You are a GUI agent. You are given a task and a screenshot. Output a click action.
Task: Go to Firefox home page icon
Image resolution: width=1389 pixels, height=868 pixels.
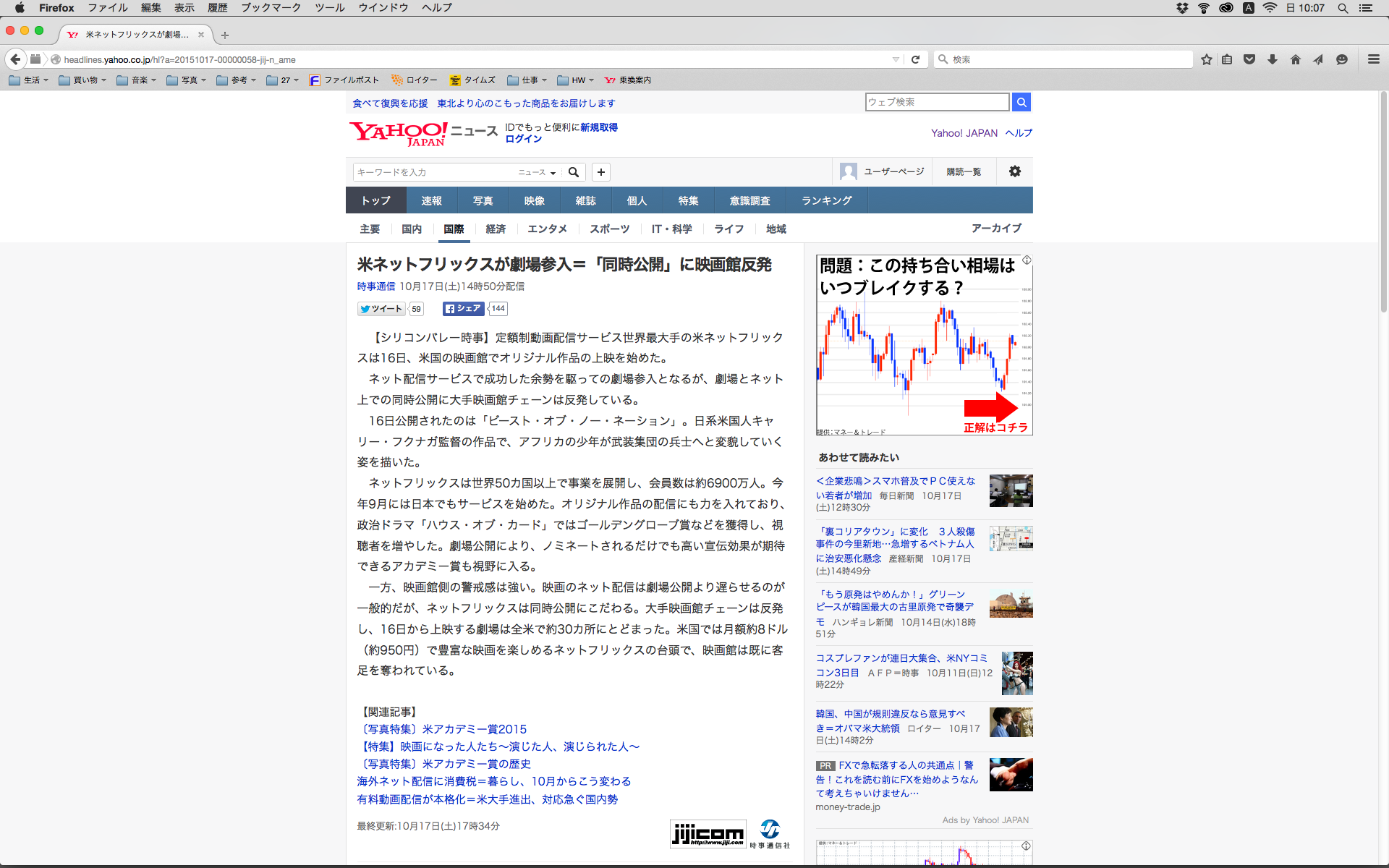pyautogui.click(x=1296, y=59)
